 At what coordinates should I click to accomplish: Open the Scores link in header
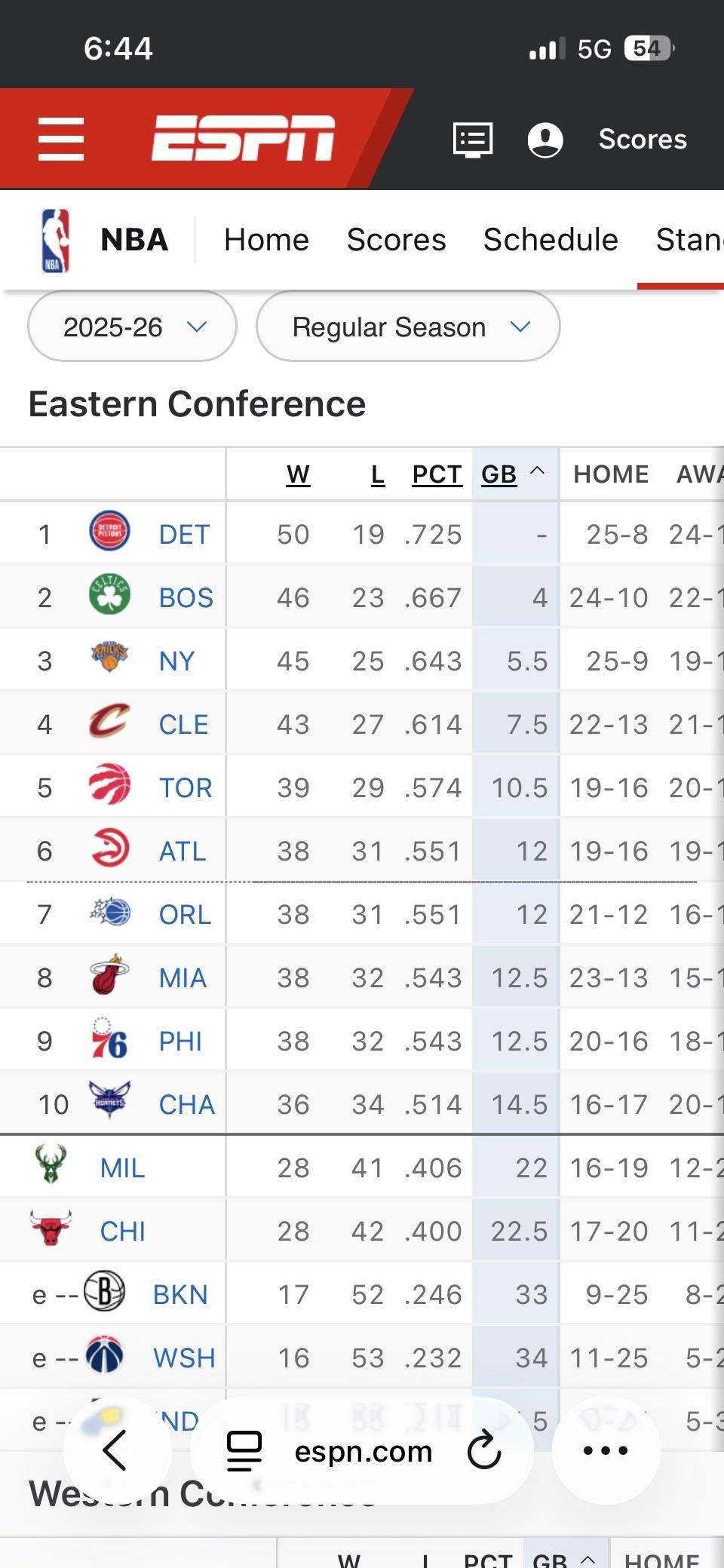[643, 140]
